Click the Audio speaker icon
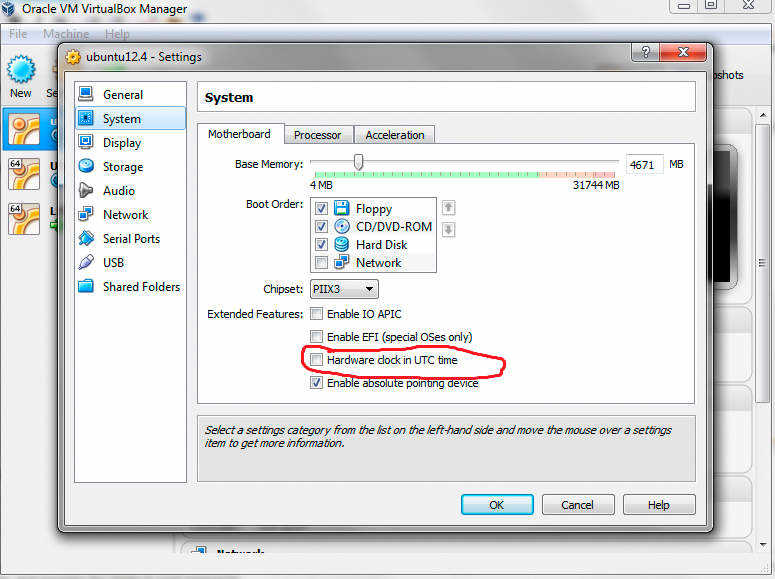This screenshot has height=579, width=775. click(x=86, y=190)
